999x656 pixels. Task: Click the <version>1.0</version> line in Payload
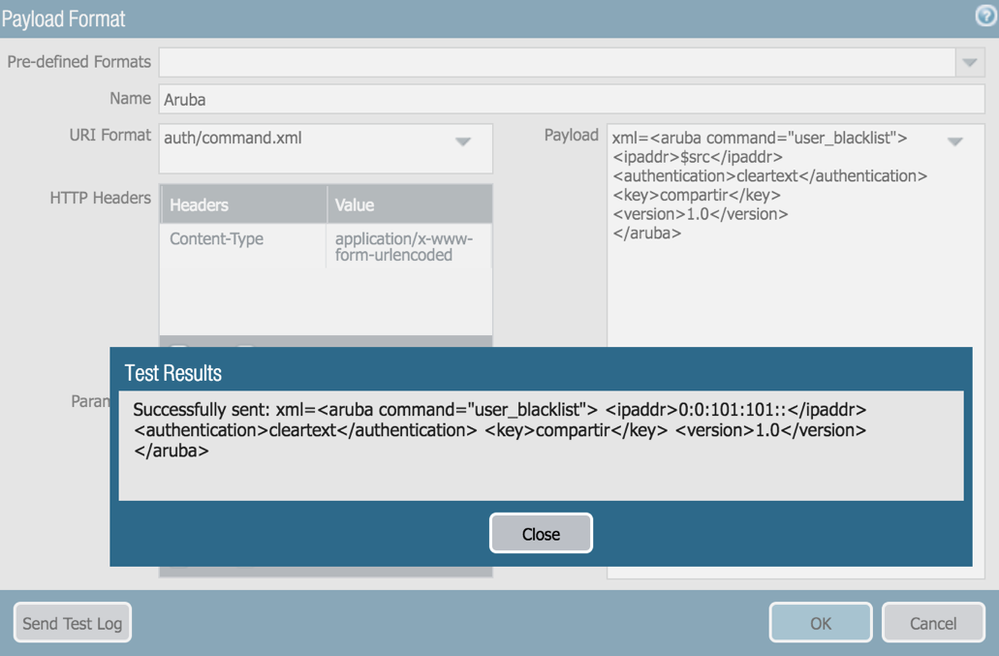point(700,214)
